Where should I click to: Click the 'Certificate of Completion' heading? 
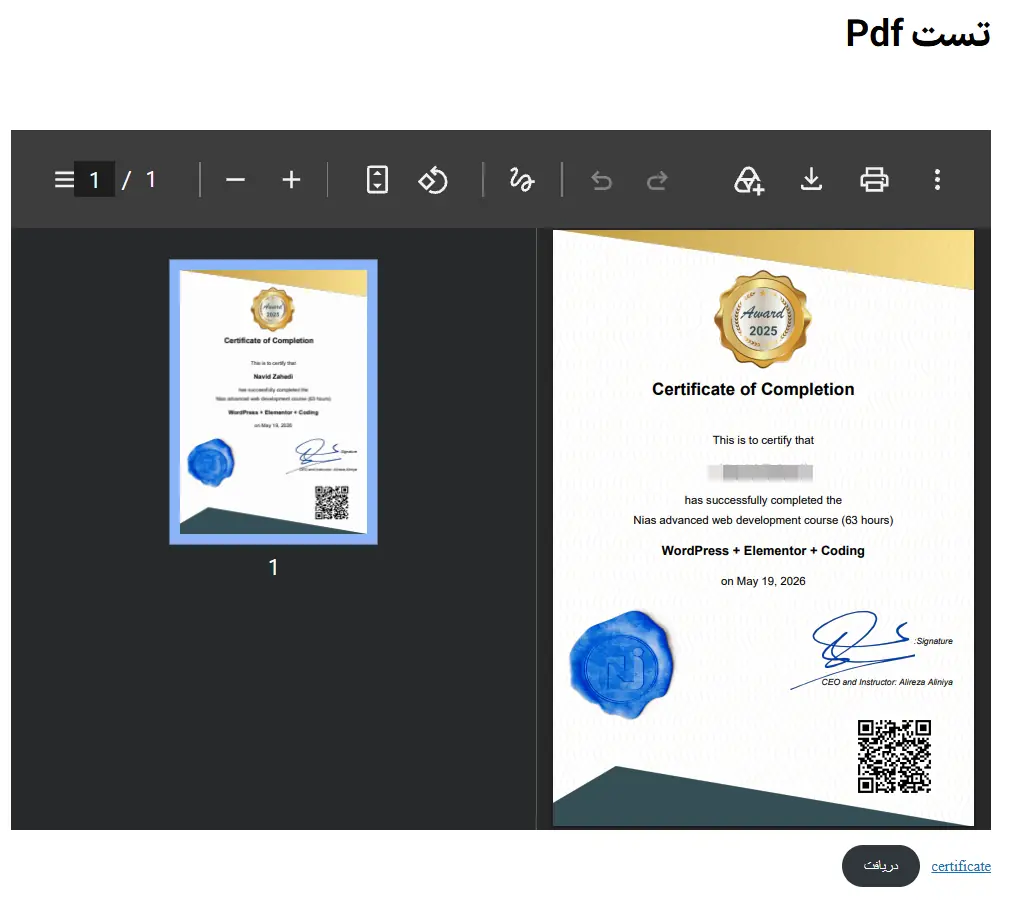[753, 389]
